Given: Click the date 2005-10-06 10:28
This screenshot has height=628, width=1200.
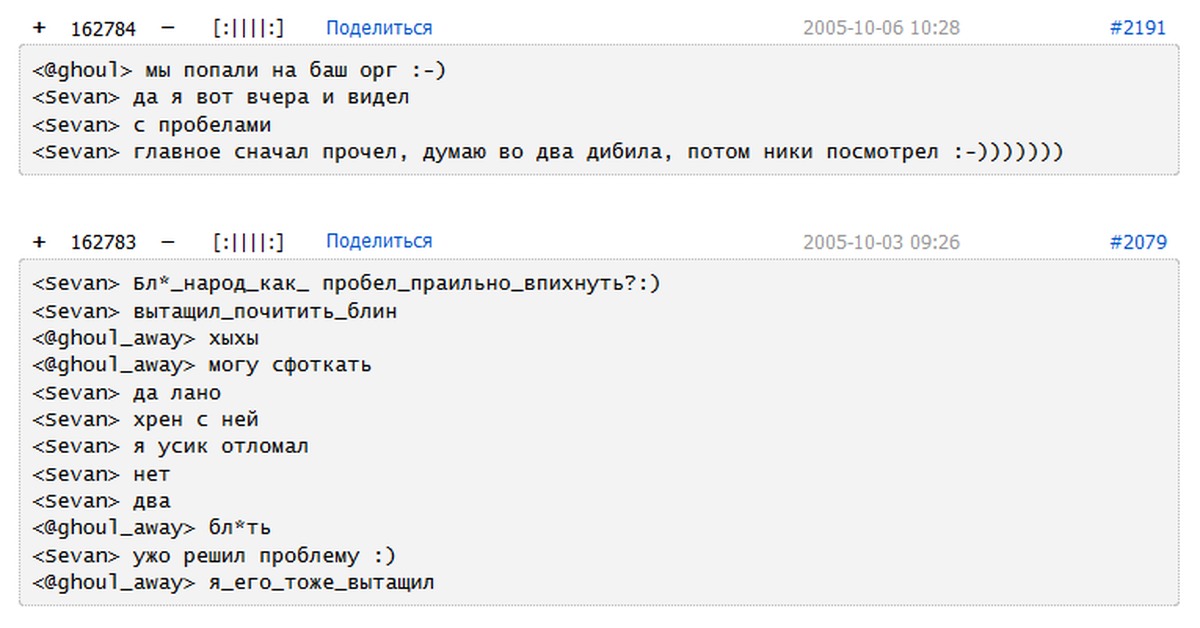Looking at the screenshot, I should (x=881, y=28).
